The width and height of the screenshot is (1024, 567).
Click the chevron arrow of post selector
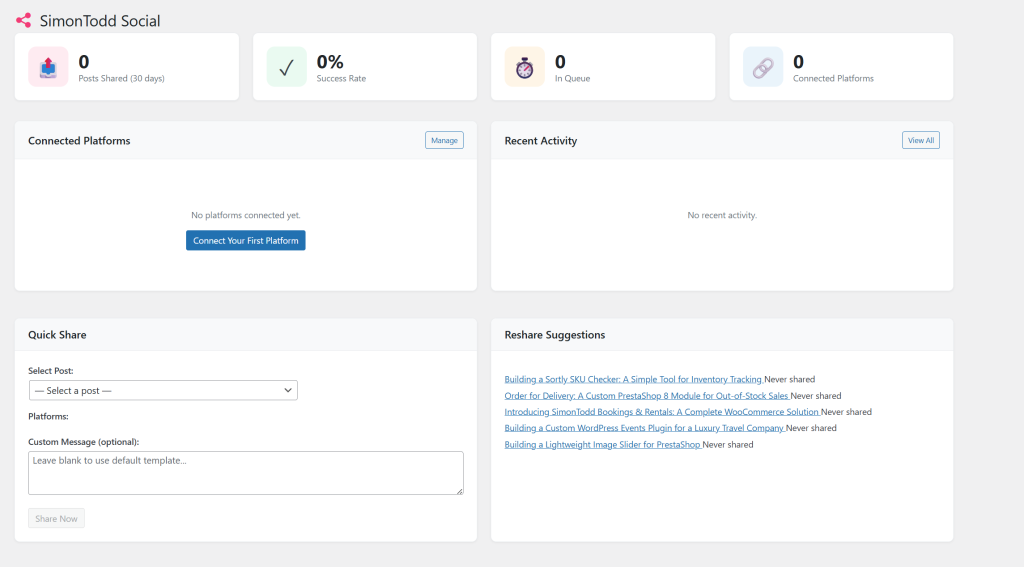[x=288, y=390]
